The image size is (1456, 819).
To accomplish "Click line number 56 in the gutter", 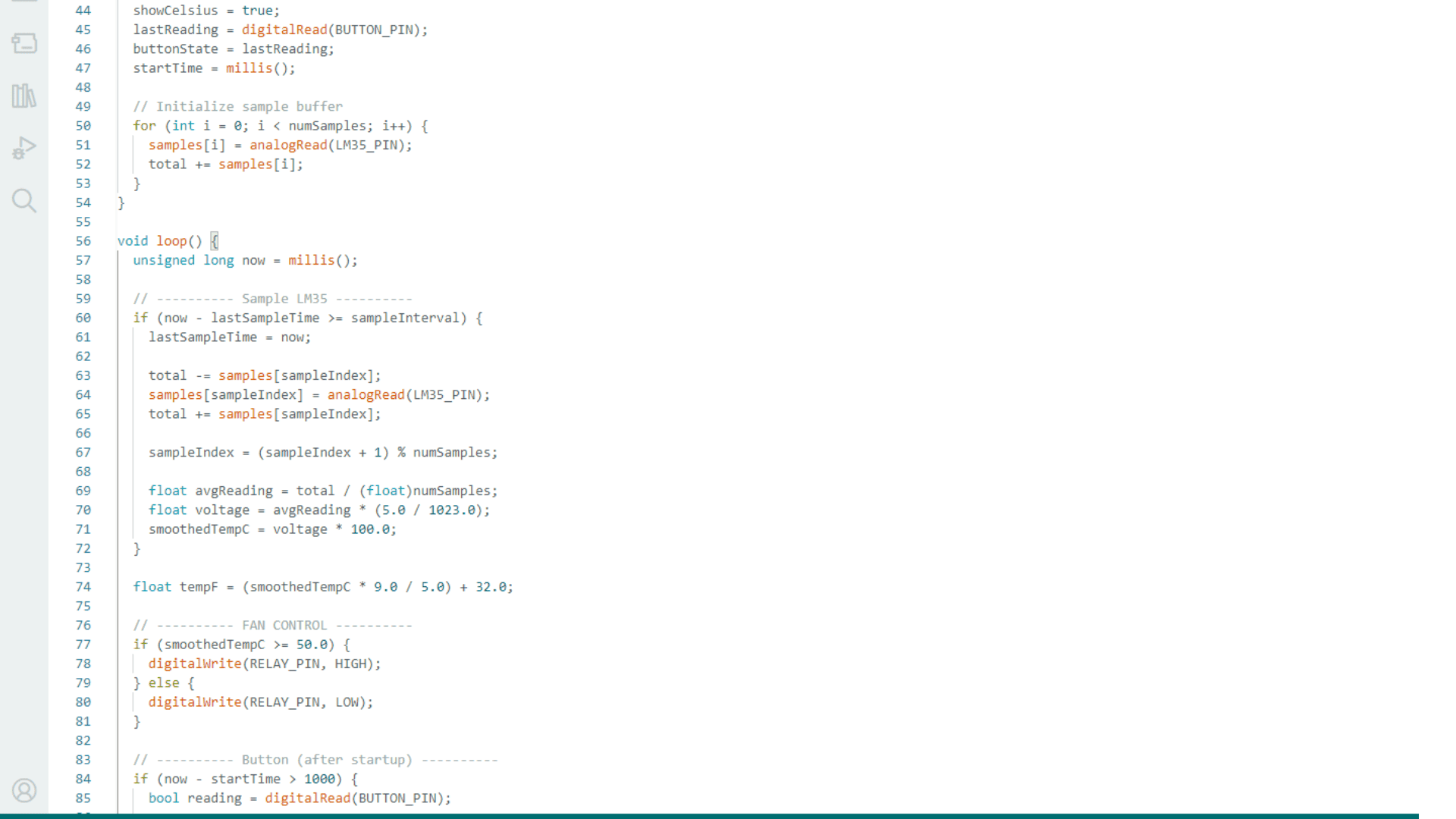I will [83, 241].
